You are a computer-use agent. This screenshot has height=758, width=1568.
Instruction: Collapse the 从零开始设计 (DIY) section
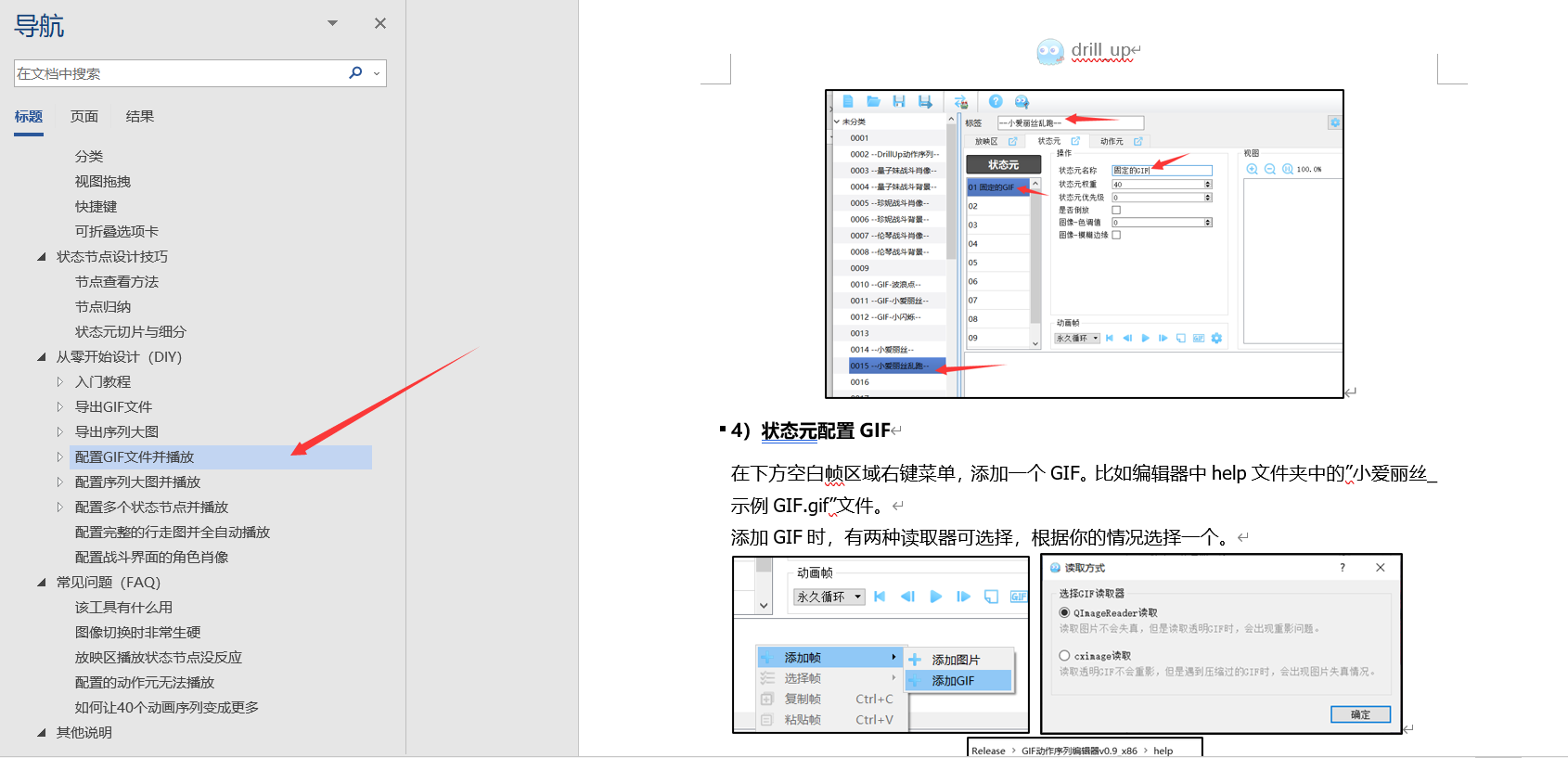point(41,357)
